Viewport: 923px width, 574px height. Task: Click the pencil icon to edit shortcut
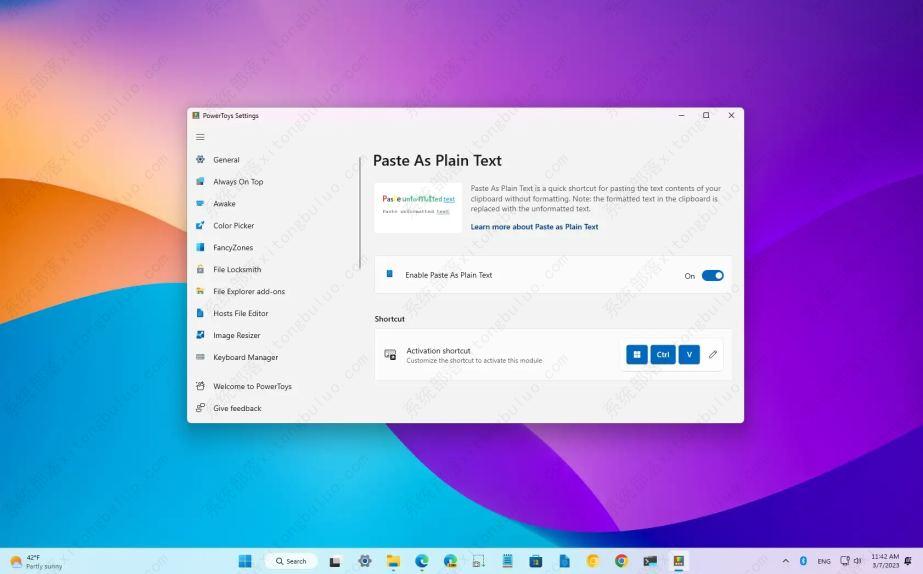713,355
